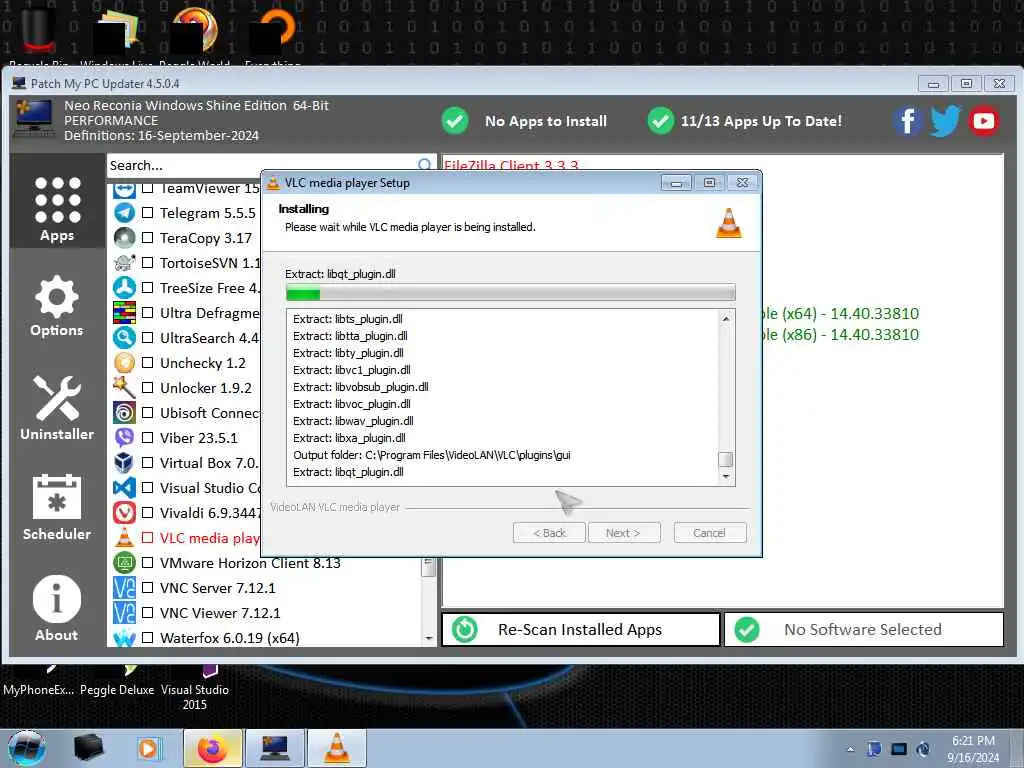1024x768 pixels.
Task: Click the TreeSize Free icon in list
Action: click(x=124, y=287)
